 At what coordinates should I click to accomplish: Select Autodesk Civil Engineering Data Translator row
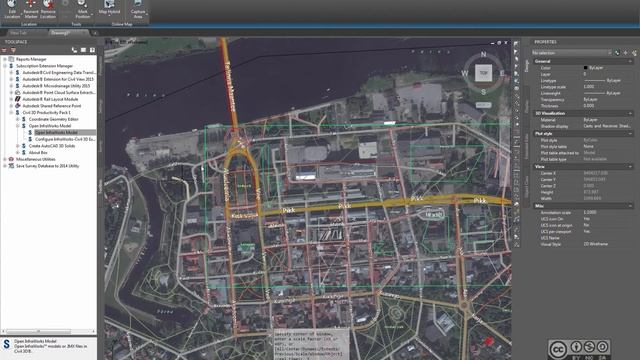click(x=59, y=73)
